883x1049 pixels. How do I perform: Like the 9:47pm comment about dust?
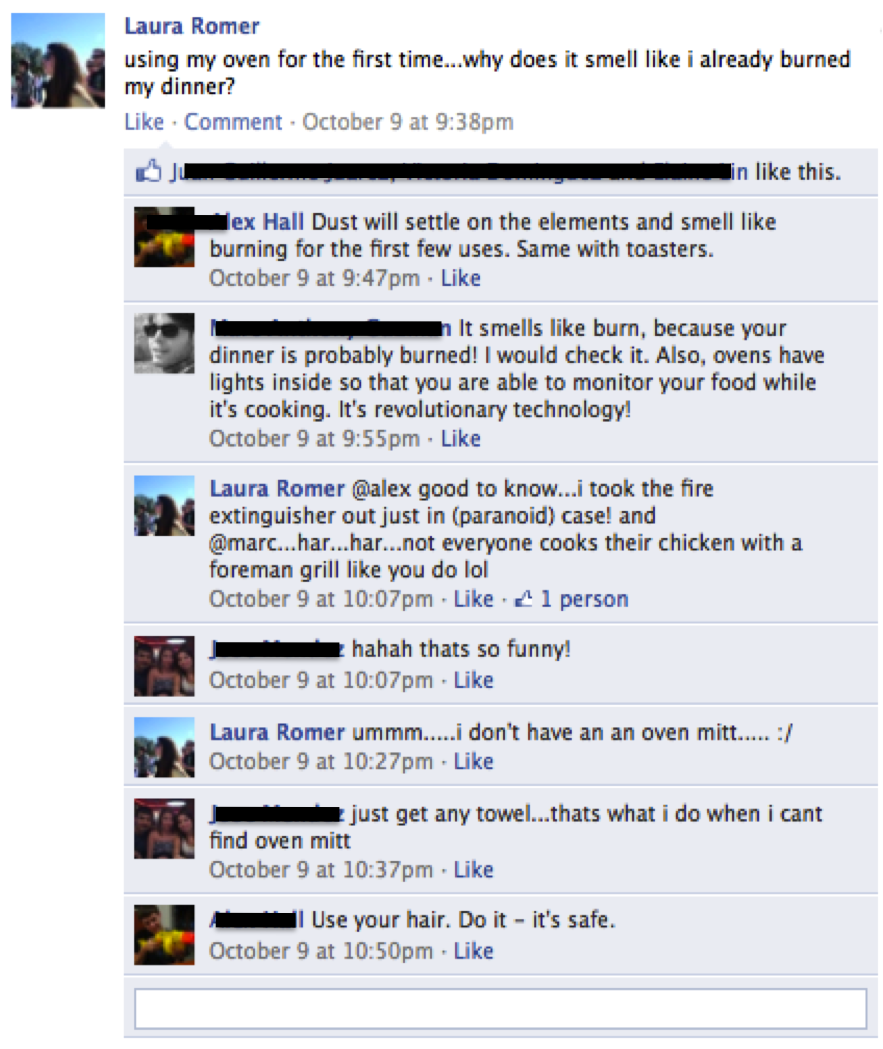click(460, 278)
